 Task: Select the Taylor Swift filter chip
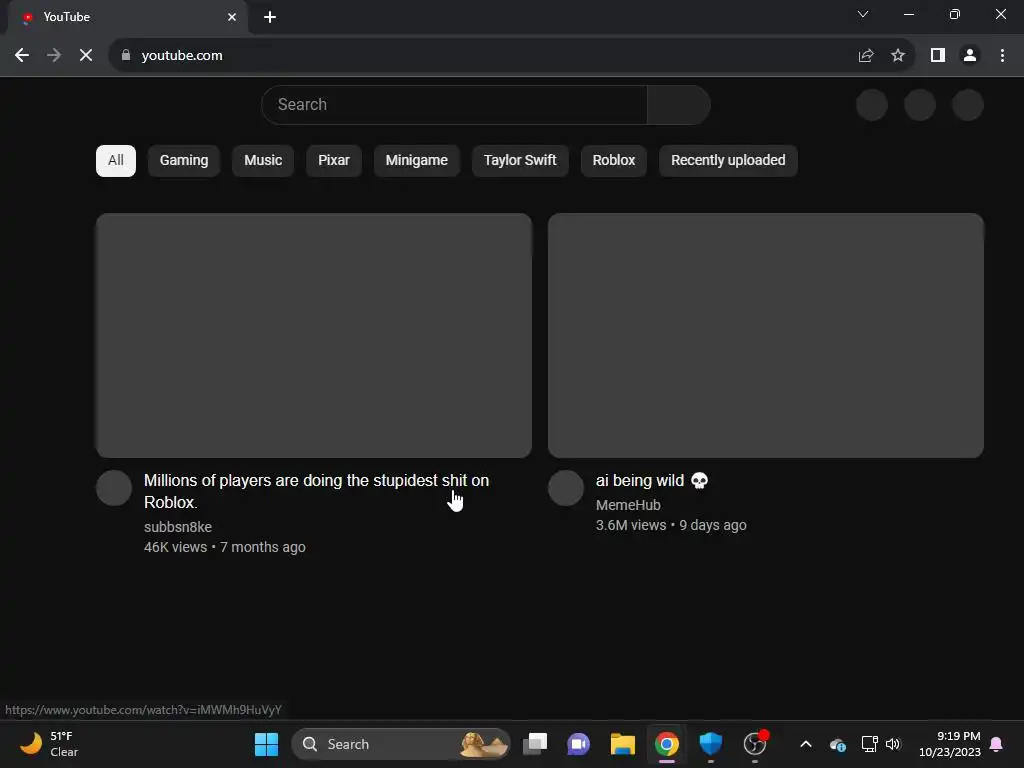point(520,161)
